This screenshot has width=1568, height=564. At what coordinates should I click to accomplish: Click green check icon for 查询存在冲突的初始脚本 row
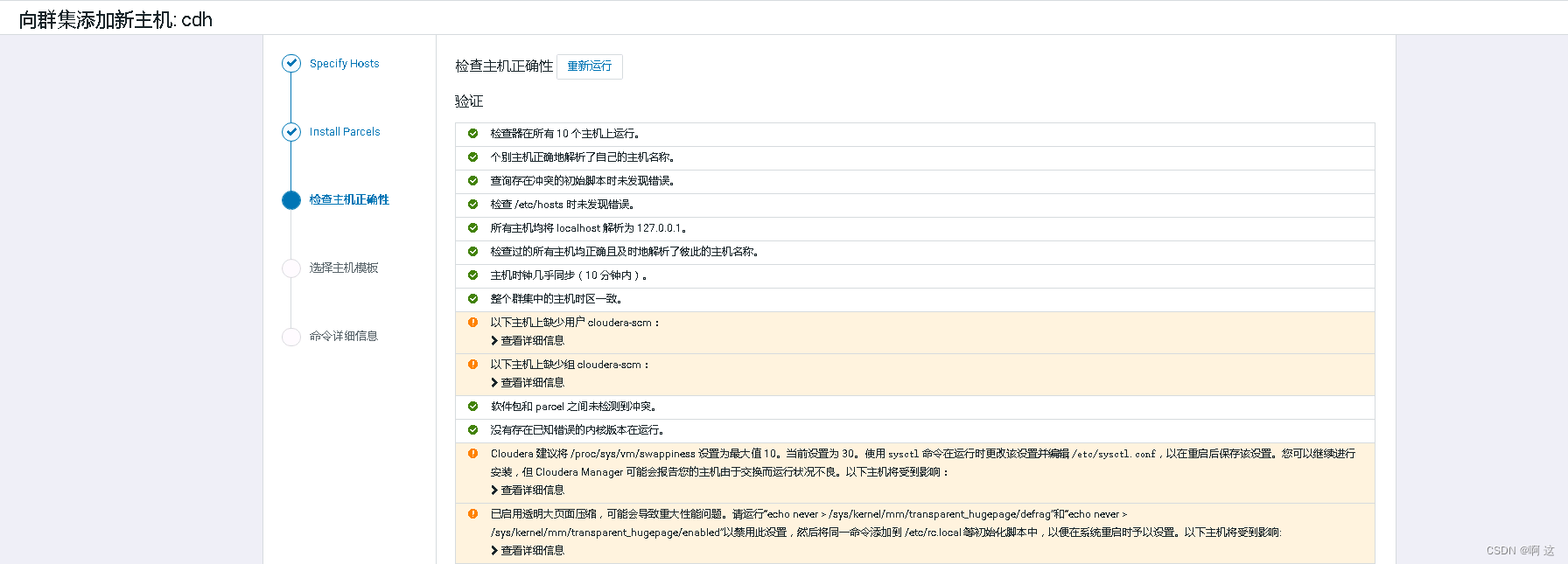[x=472, y=181]
